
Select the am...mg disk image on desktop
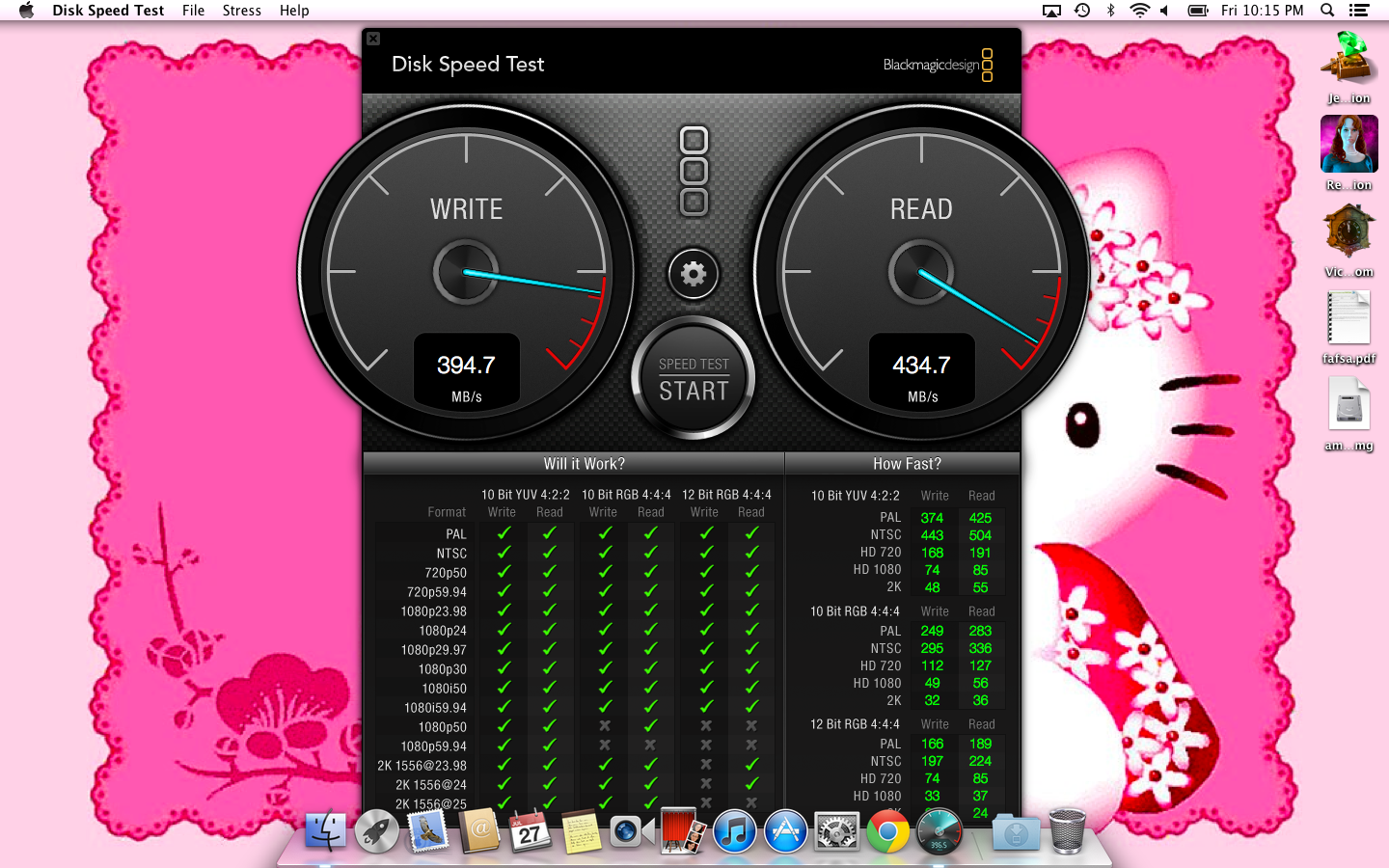1348,413
